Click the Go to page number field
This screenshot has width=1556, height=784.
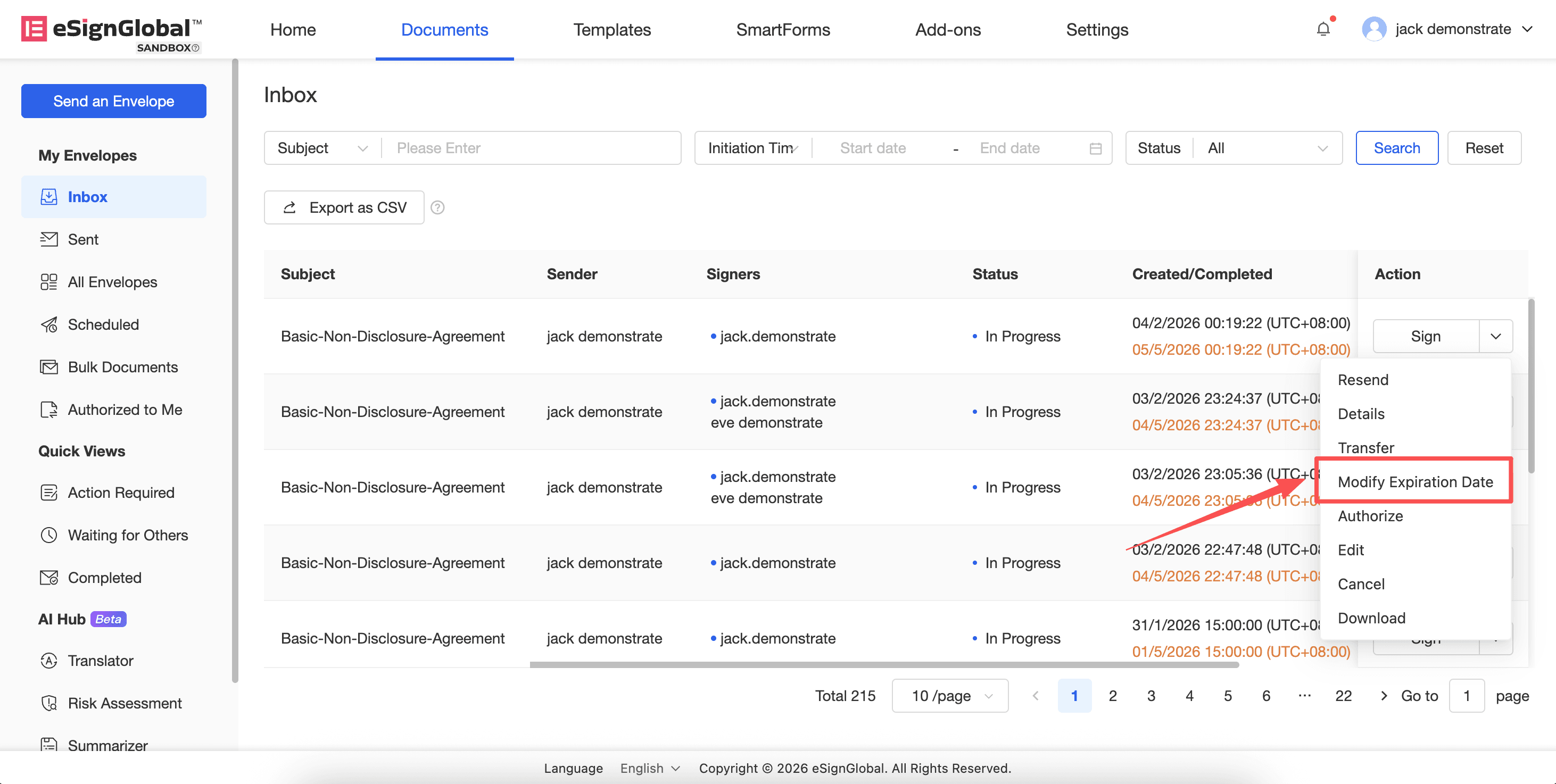[1466, 696]
